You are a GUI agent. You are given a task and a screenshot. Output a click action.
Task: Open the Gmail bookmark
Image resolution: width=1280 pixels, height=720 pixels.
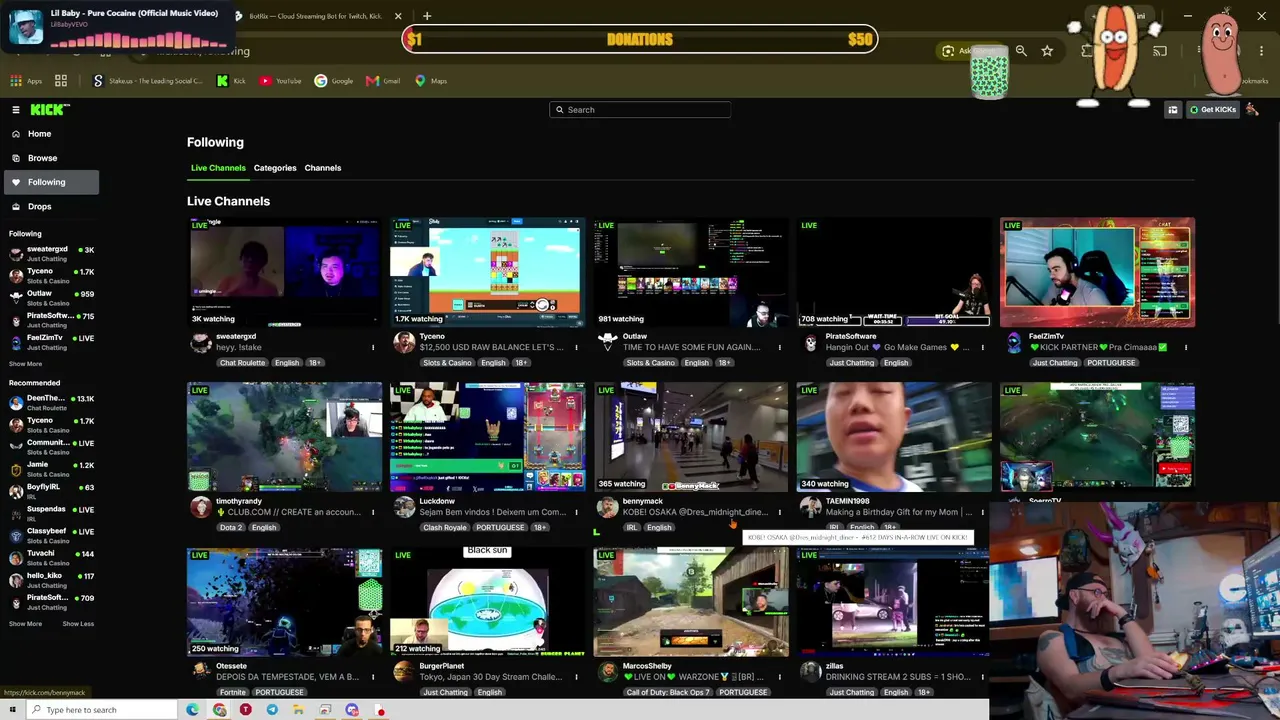point(383,81)
